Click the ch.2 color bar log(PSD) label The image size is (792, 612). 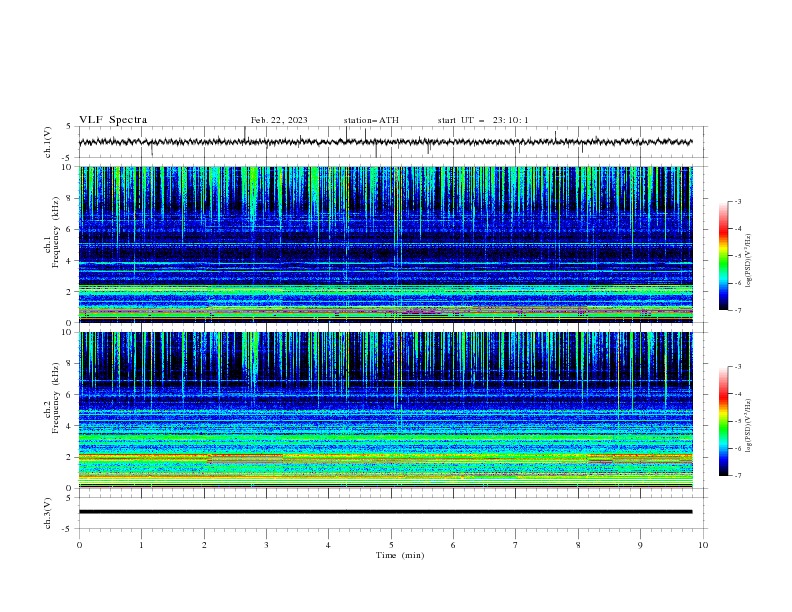click(749, 426)
